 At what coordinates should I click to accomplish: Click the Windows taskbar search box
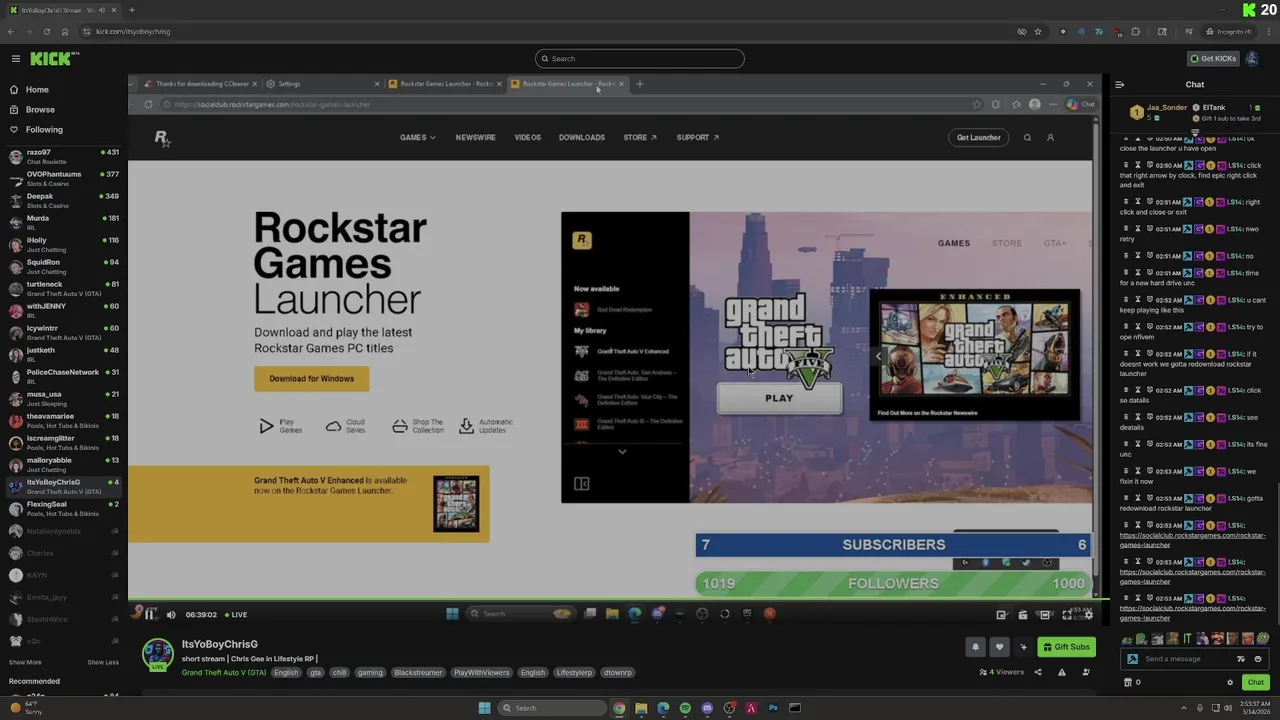pyautogui.click(x=553, y=708)
